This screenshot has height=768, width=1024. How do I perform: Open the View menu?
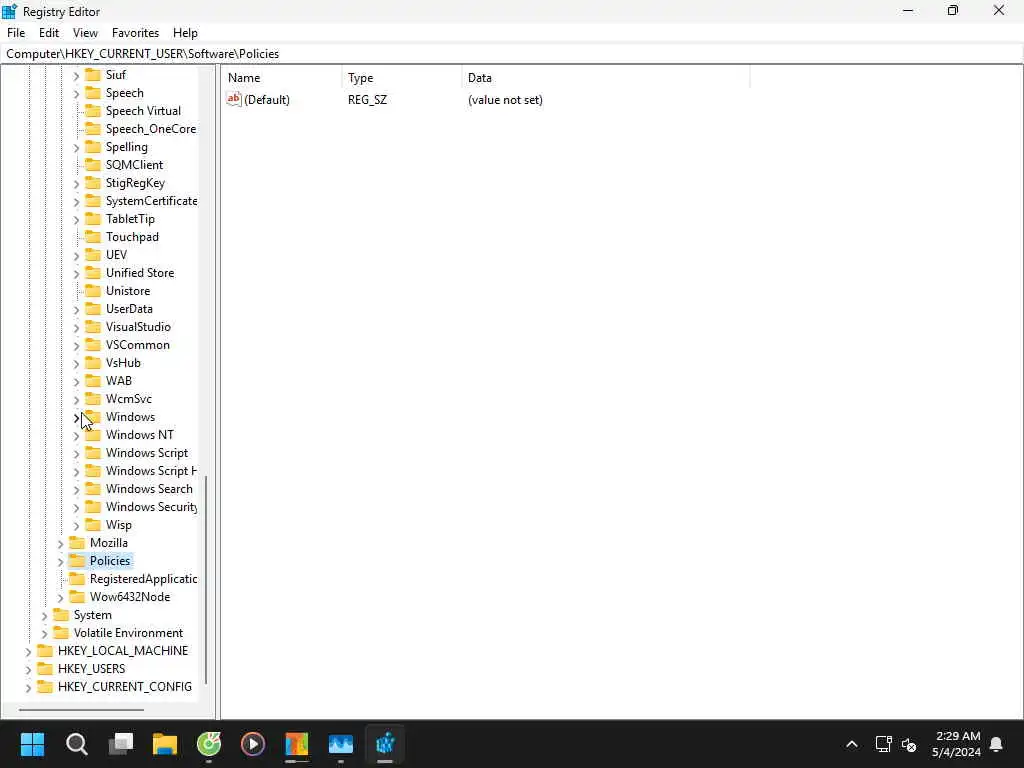85,33
